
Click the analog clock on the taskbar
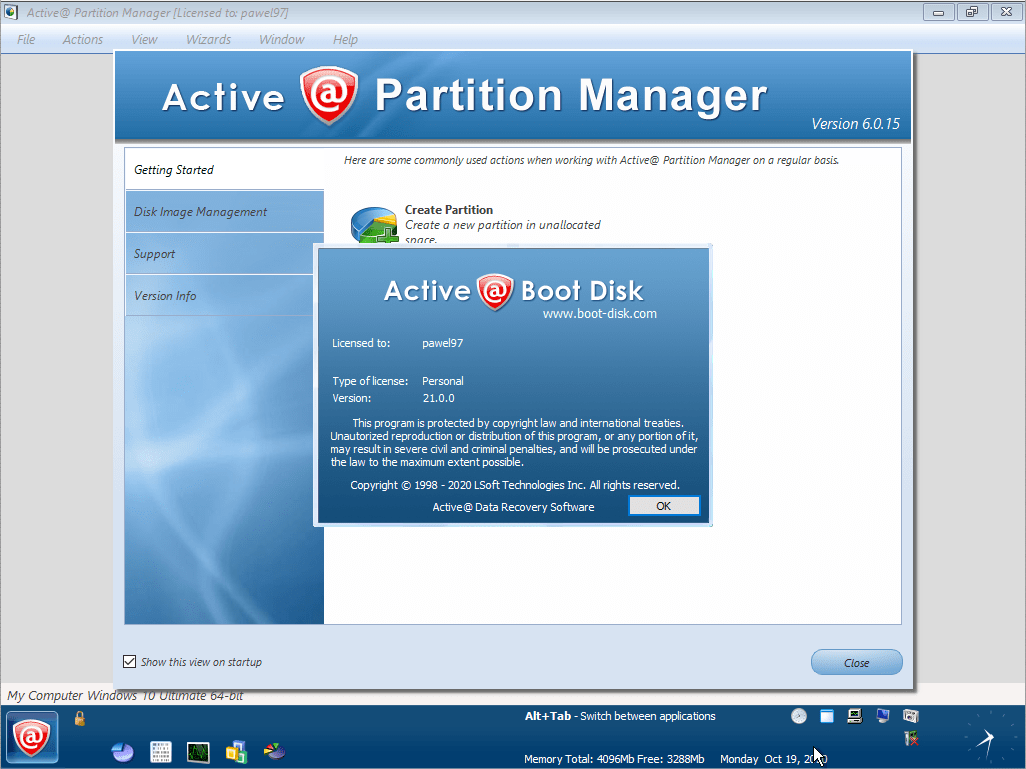point(987,738)
